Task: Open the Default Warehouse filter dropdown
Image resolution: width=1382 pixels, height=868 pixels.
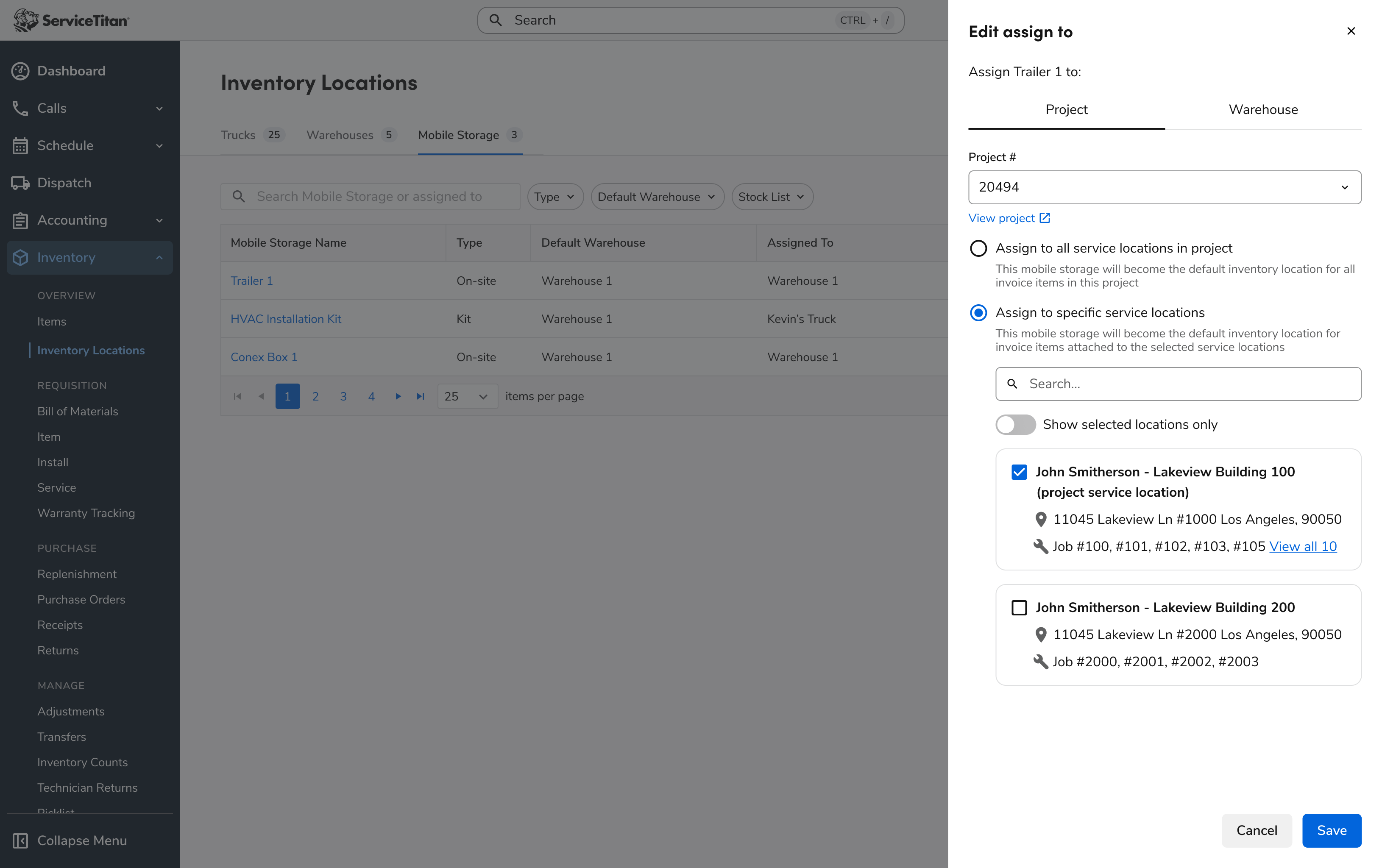Action: point(657,197)
